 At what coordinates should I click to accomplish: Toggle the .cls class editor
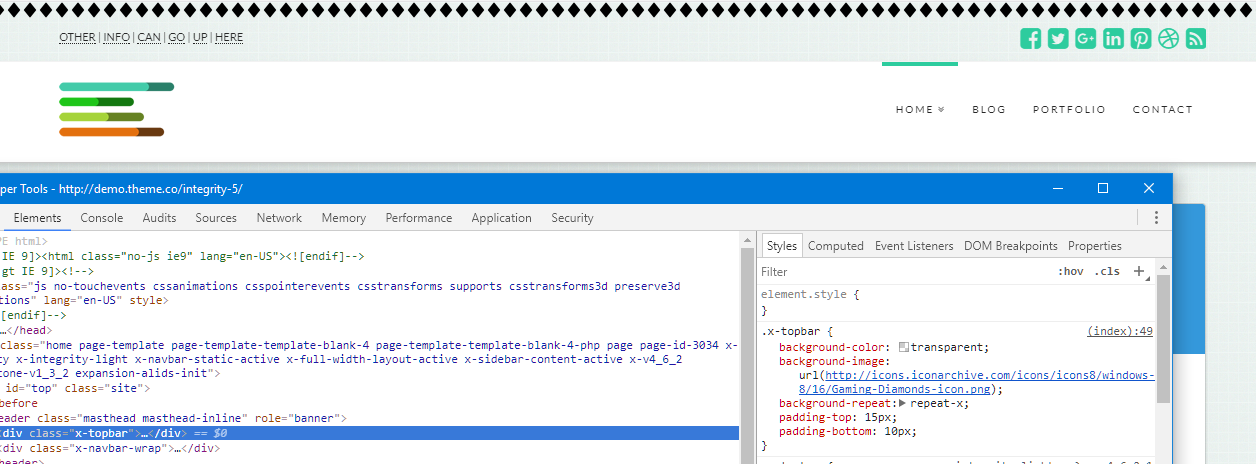point(1107,272)
